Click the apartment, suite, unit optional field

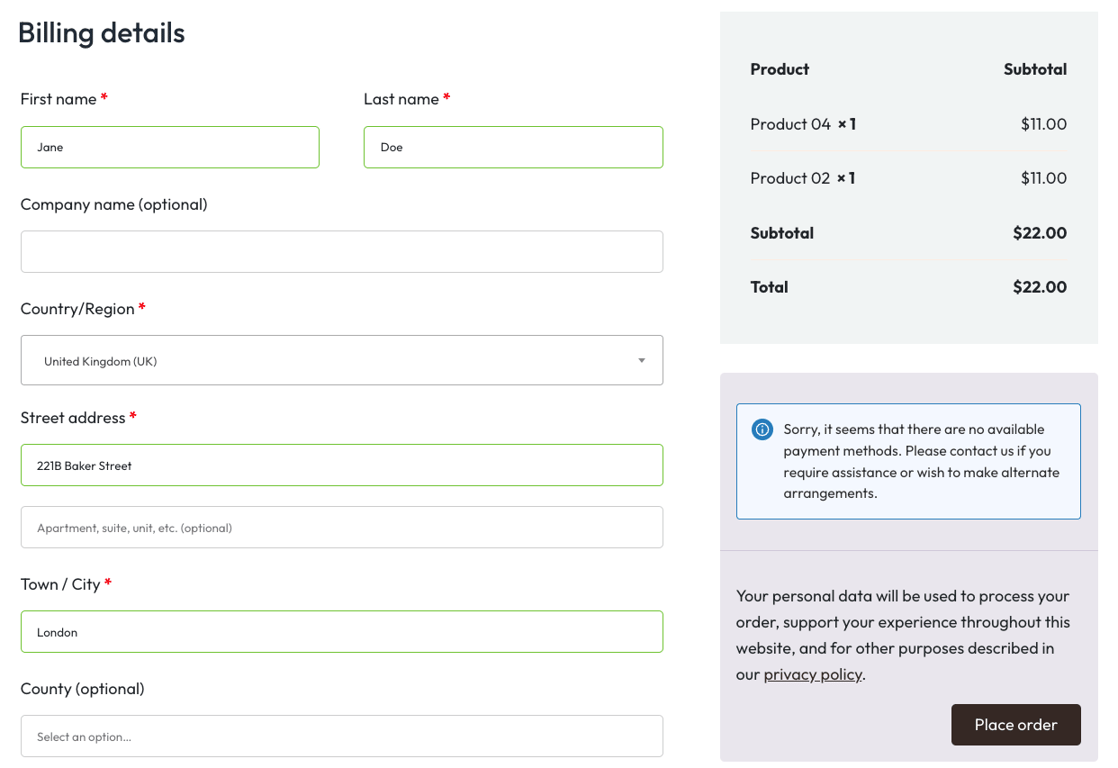(341, 527)
